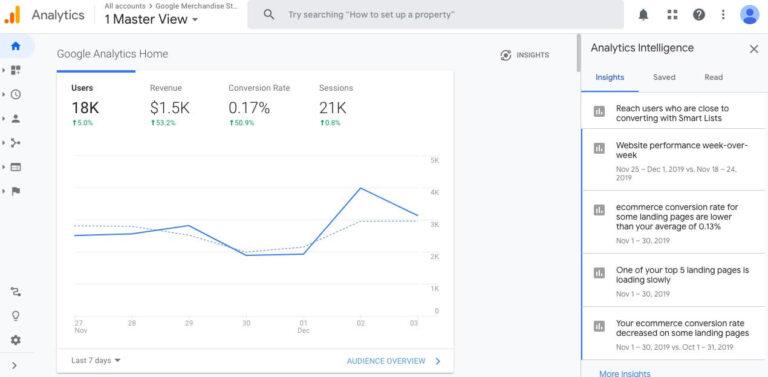The height and width of the screenshot is (377, 768).
Task: Open the notifications bell
Action: pyautogui.click(x=643, y=15)
